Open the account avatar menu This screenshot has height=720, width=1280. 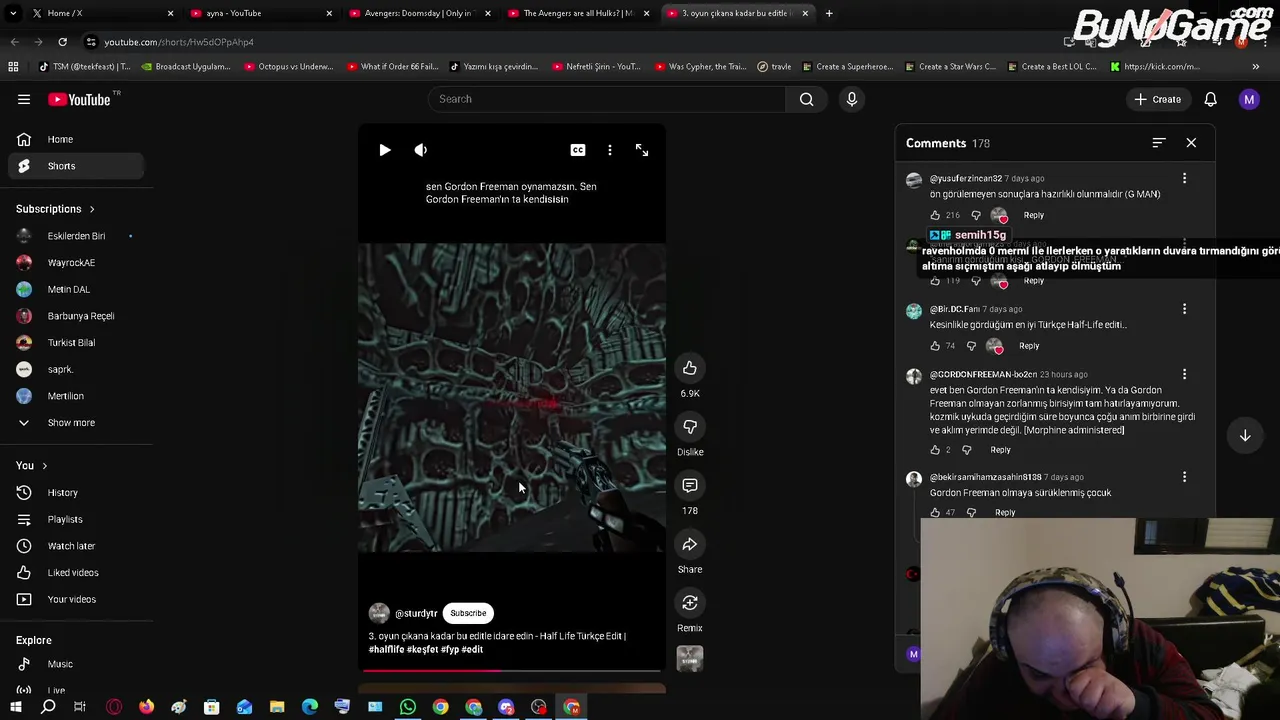pyautogui.click(x=1249, y=99)
